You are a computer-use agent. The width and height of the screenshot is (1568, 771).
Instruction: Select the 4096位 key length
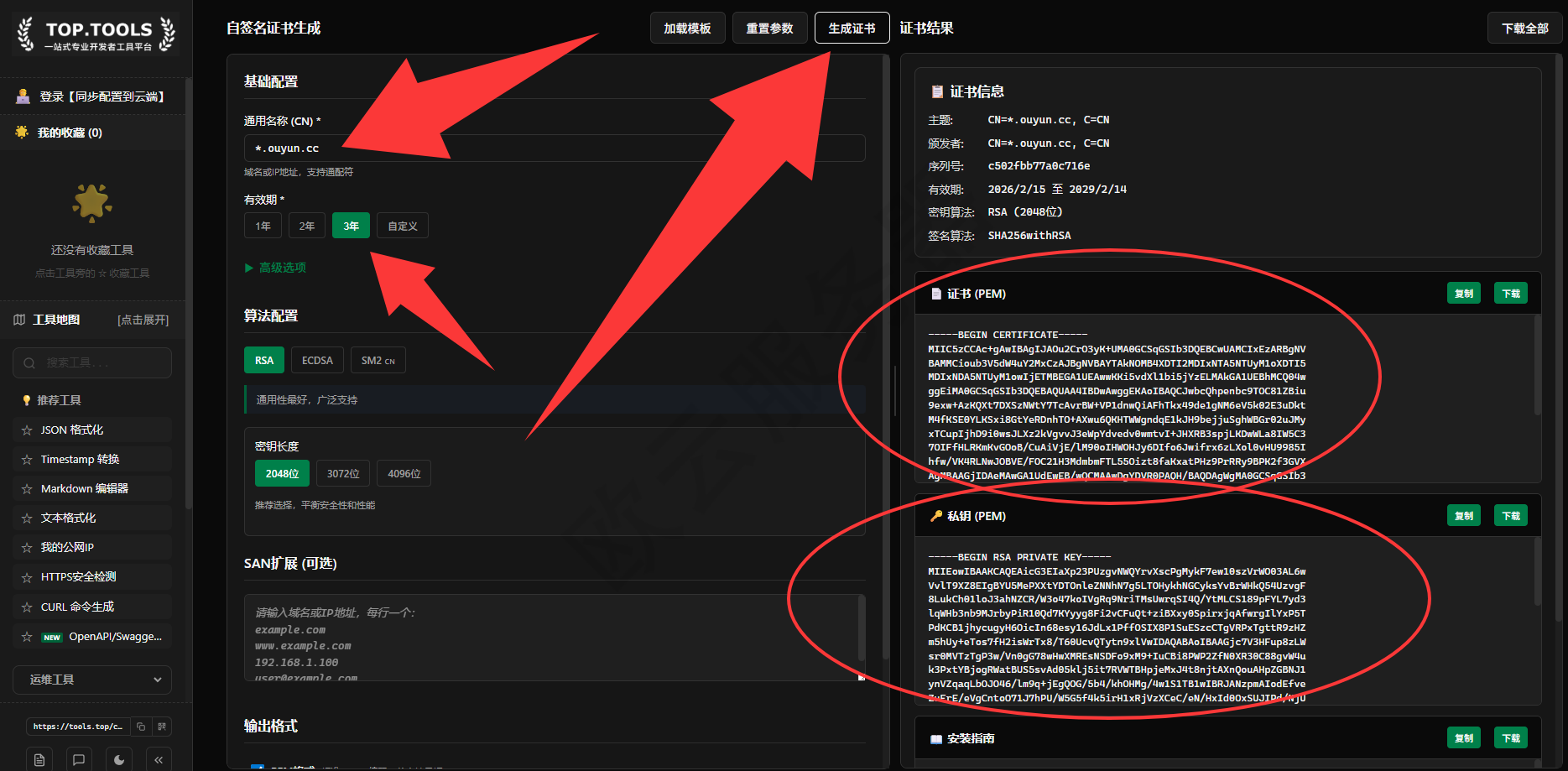[x=404, y=474]
